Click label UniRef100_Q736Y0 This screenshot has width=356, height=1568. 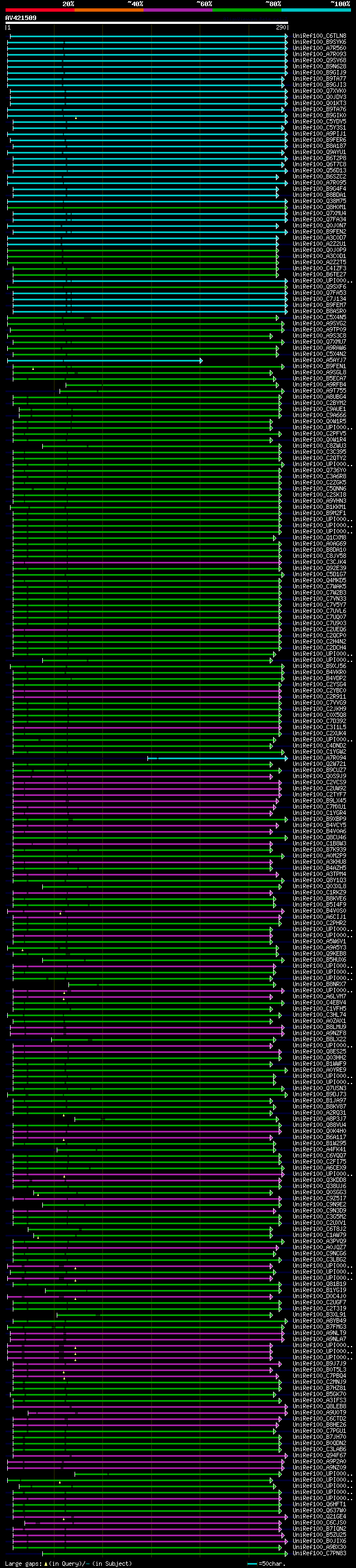319,471
